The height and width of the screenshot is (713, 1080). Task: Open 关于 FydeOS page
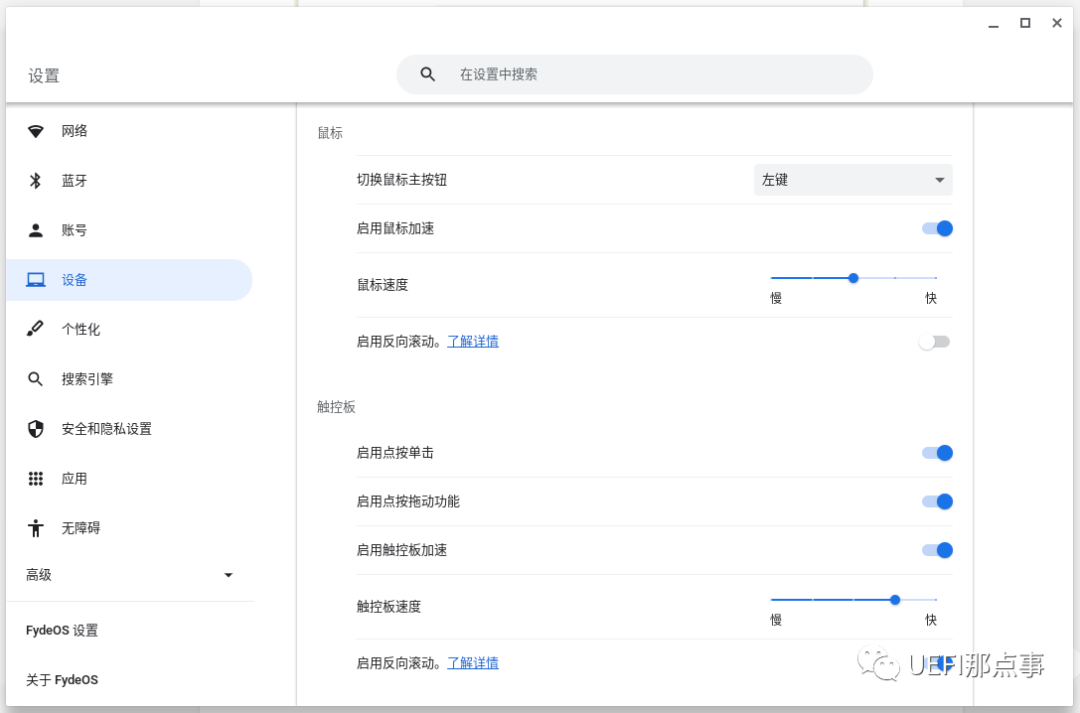coord(62,680)
